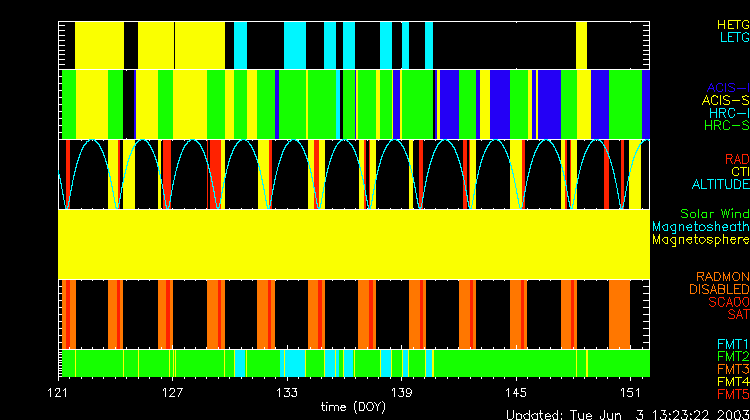750x420 pixels.
Task: Click the 133 tick on time axis
Action: click(x=288, y=390)
